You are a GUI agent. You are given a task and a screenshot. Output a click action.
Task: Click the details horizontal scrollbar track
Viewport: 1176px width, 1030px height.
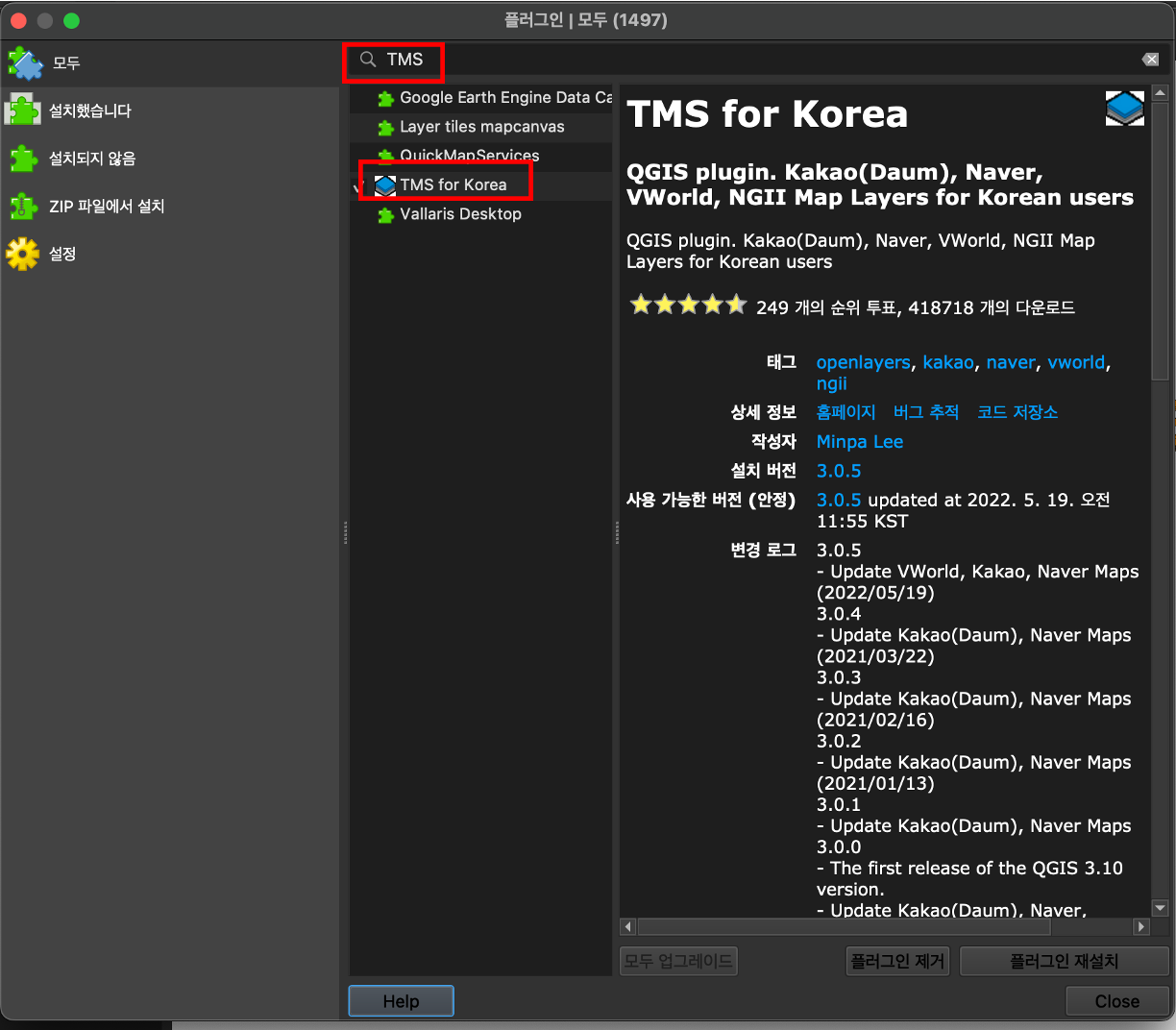pyautogui.click(x=885, y=927)
